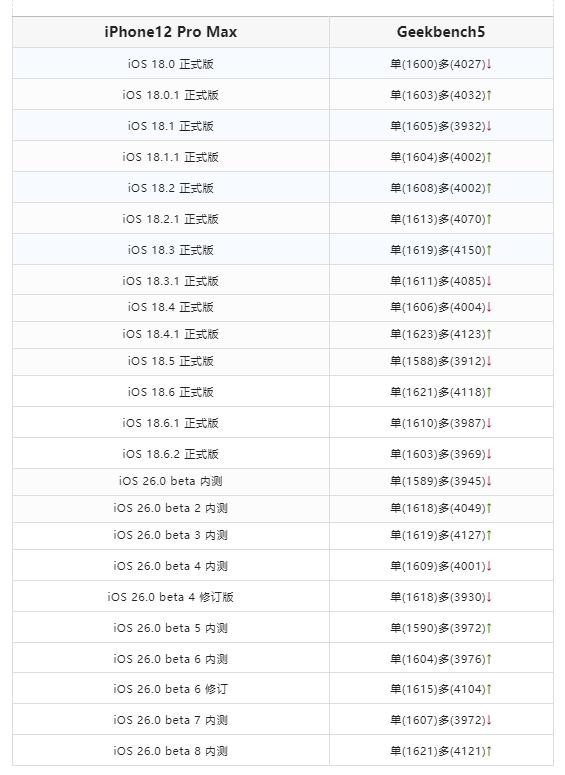The height and width of the screenshot is (775, 565).
Task: Click the iOS 26.0 beta 6 修订 label
Action: point(171,689)
